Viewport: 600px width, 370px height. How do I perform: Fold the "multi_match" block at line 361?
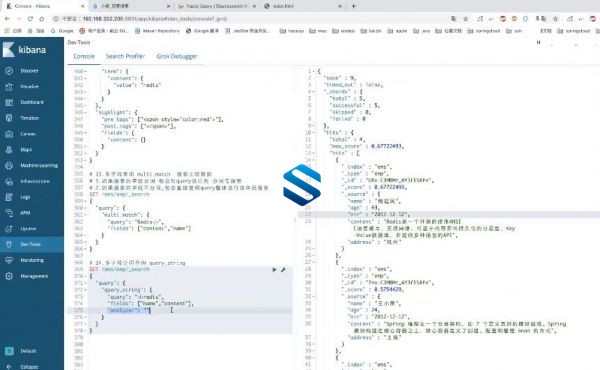point(86,215)
